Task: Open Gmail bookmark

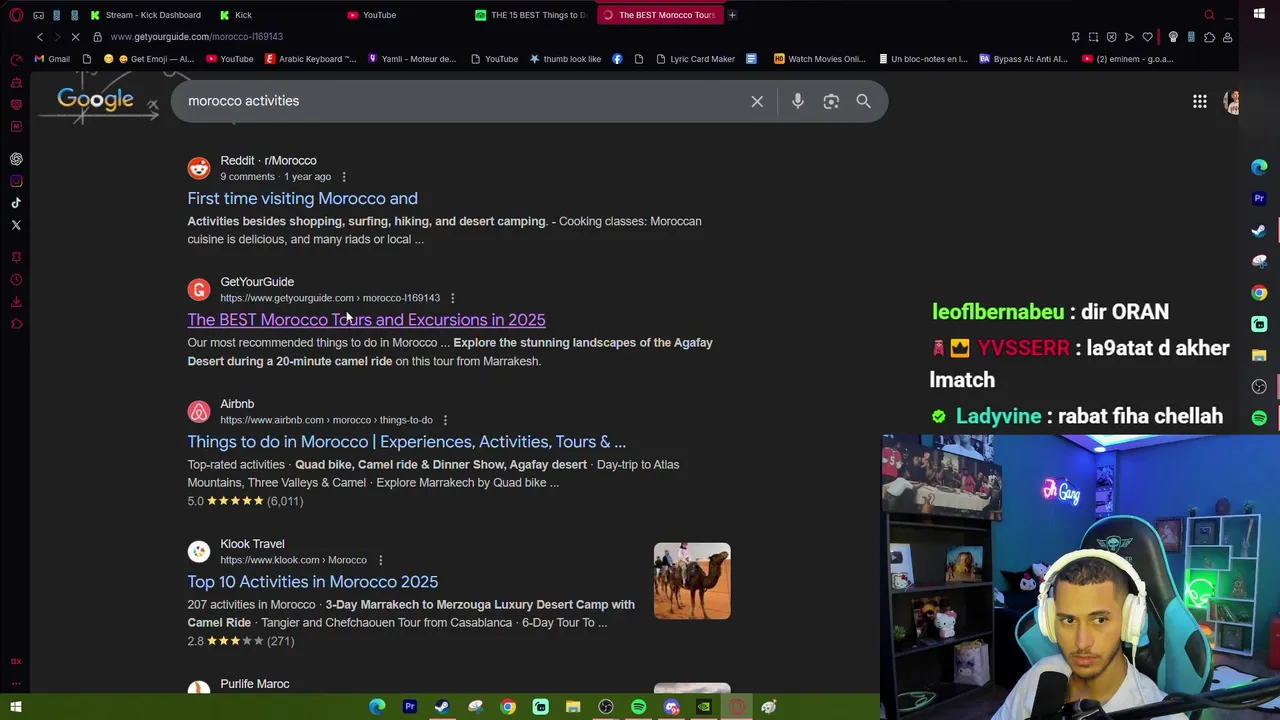Action: pyautogui.click(x=52, y=59)
